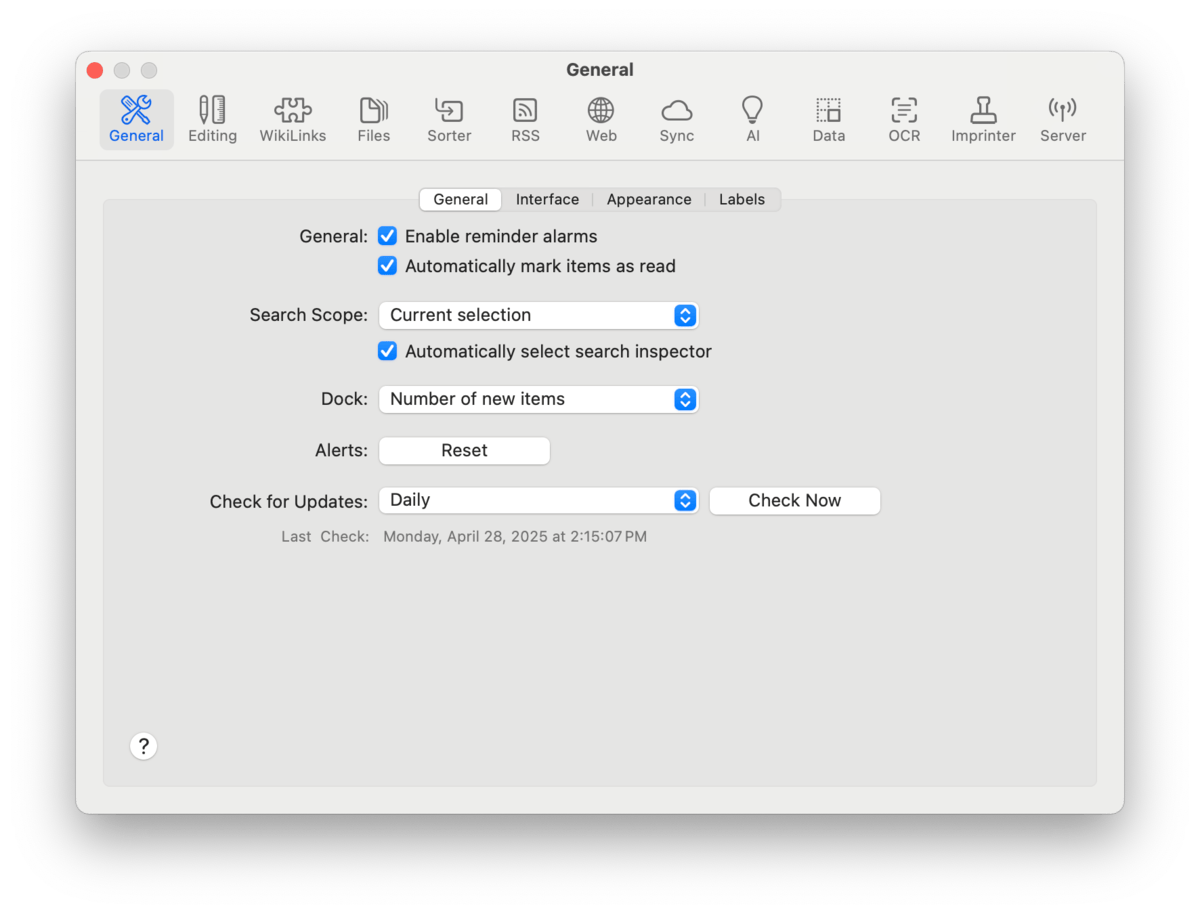Click the Check Now button
The height and width of the screenshot is (914, 1200).
[x=794, y=501]
